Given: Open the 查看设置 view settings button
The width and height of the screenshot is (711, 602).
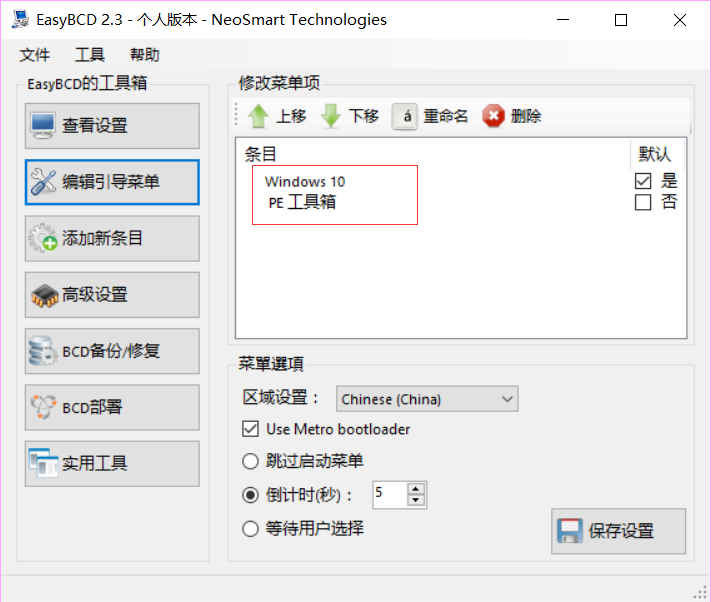Looking at the screenshot, I should pyautogui.click(x=112, y=126).
